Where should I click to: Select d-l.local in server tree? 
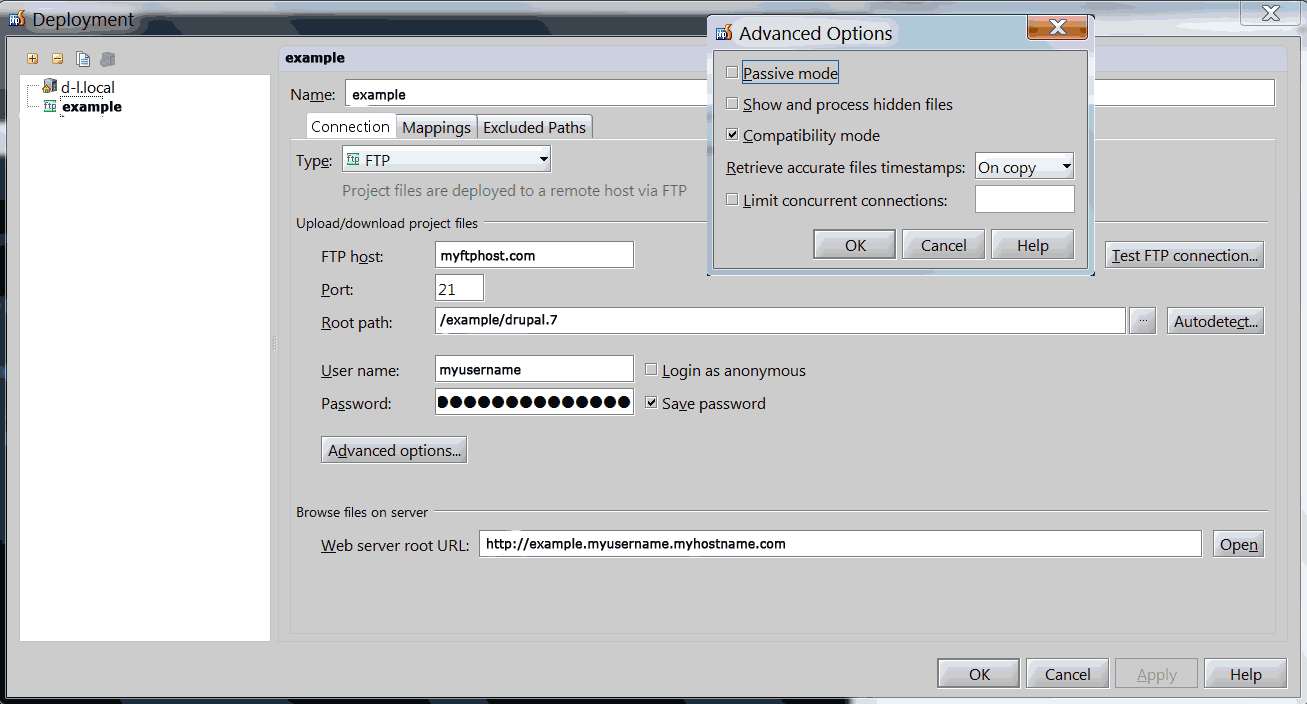pos(88,87)
